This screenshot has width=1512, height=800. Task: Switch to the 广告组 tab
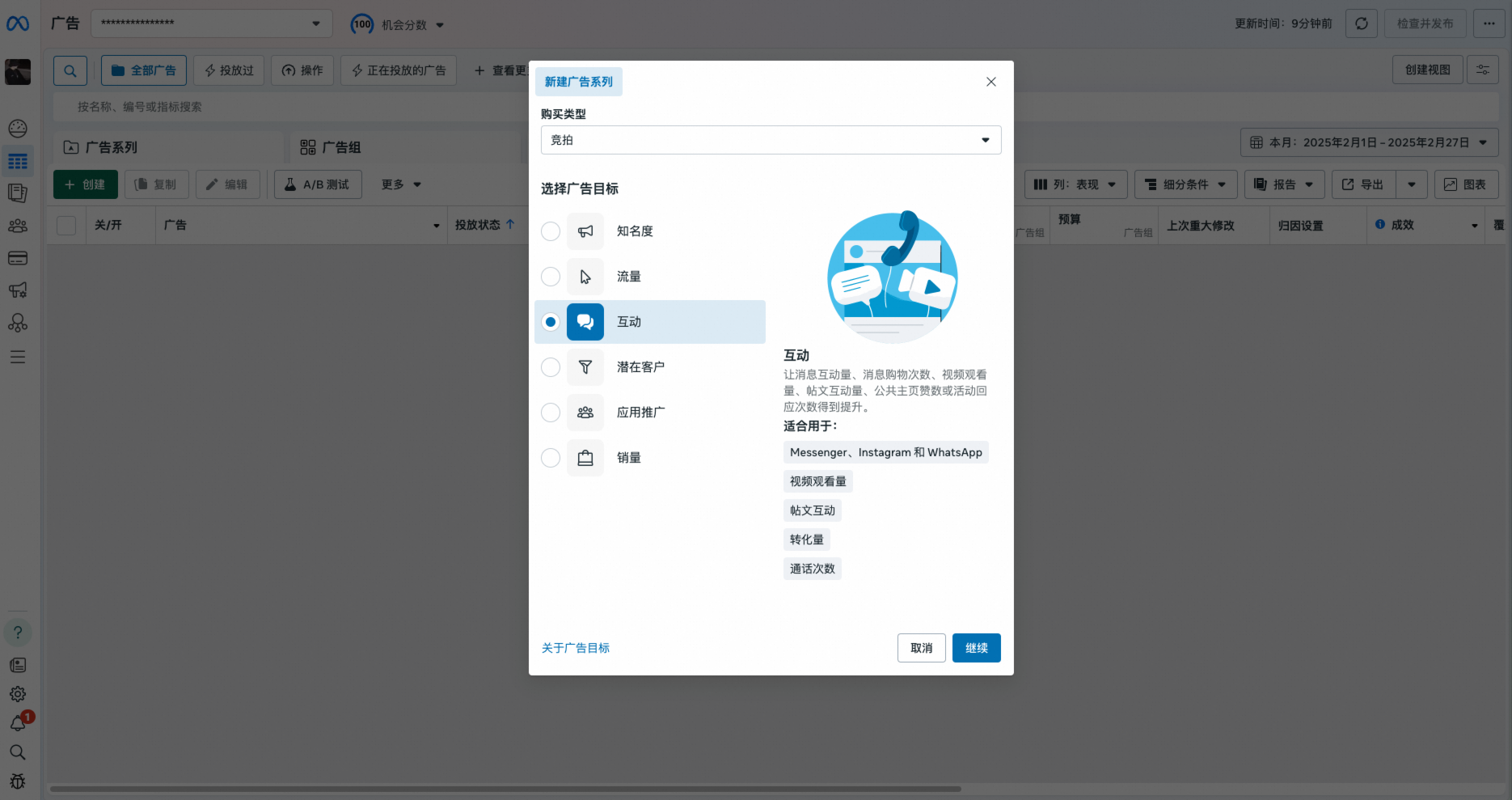[x=404, y=147]
